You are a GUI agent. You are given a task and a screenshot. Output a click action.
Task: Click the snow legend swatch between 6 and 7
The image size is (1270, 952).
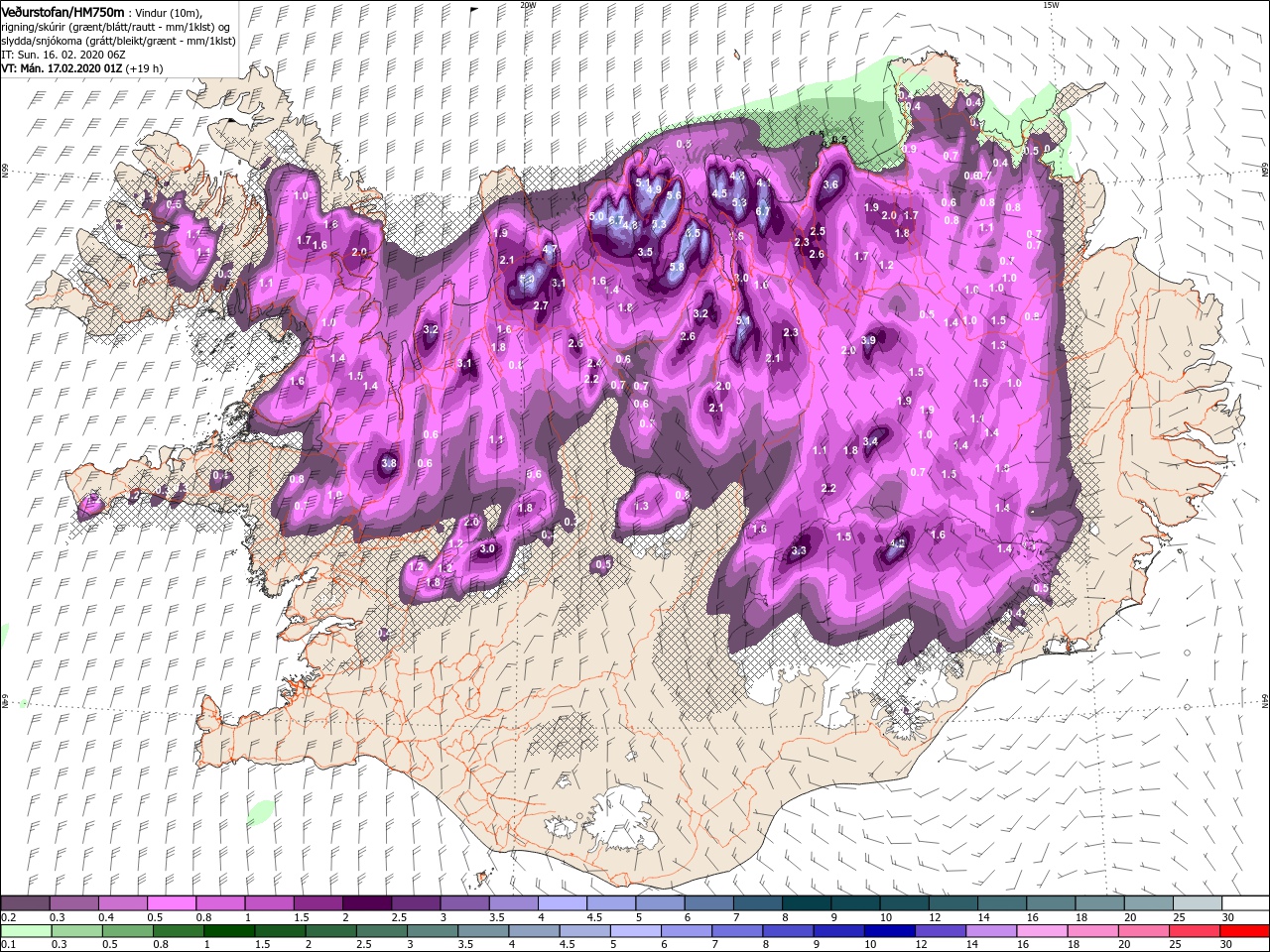coord(709,903)
